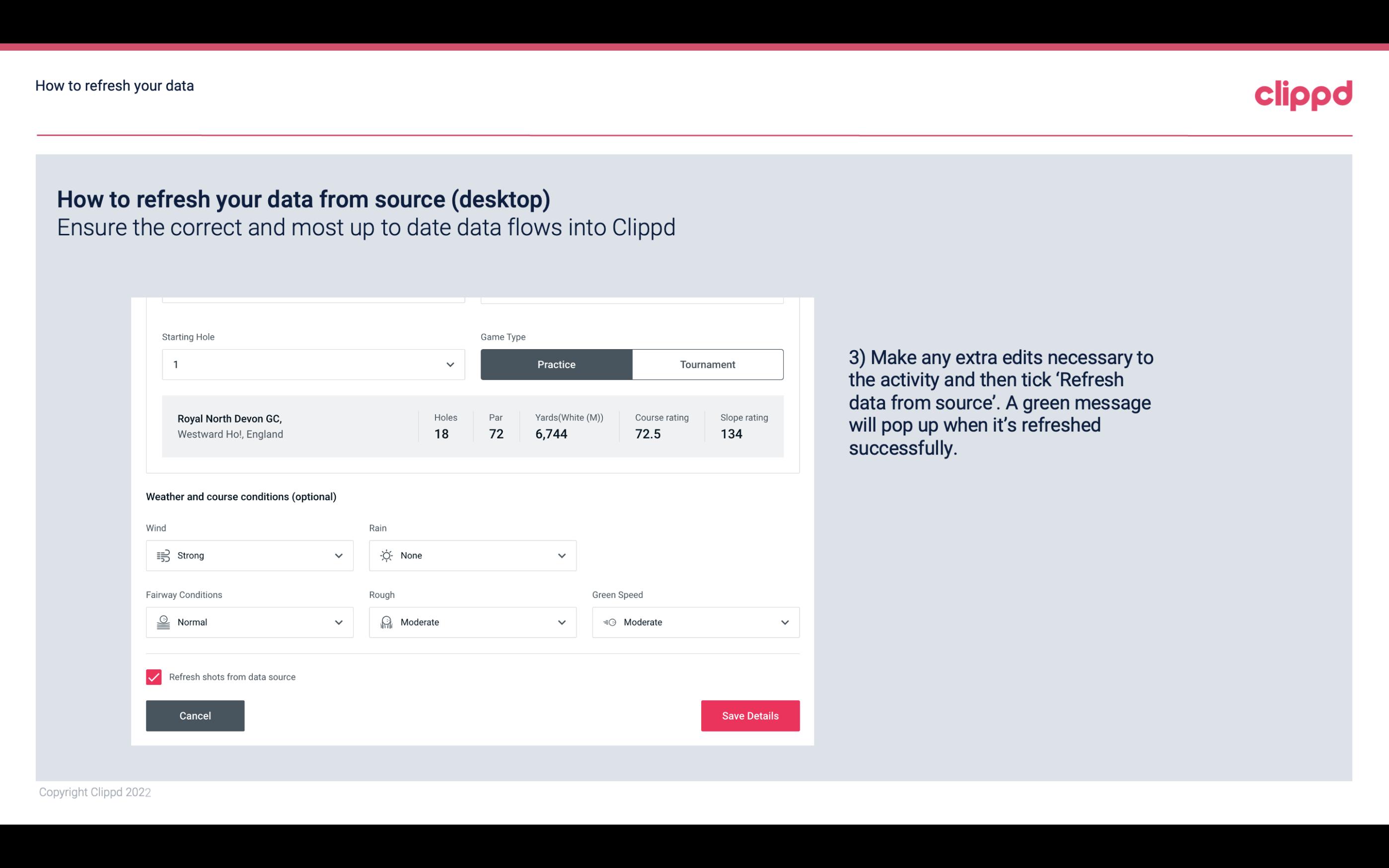Click the wind condition icon

[162, 555]
